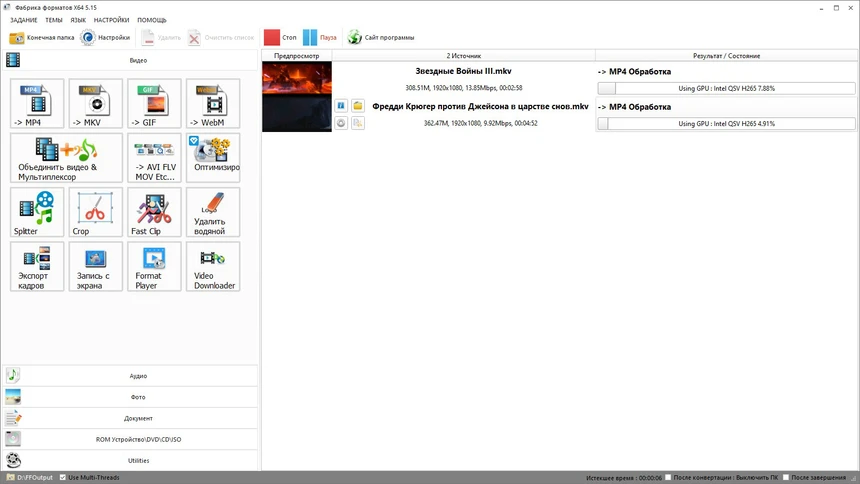Screen dimensions: 860x484
Task: Click the Истекшее время status text
Action: (624, 478)
